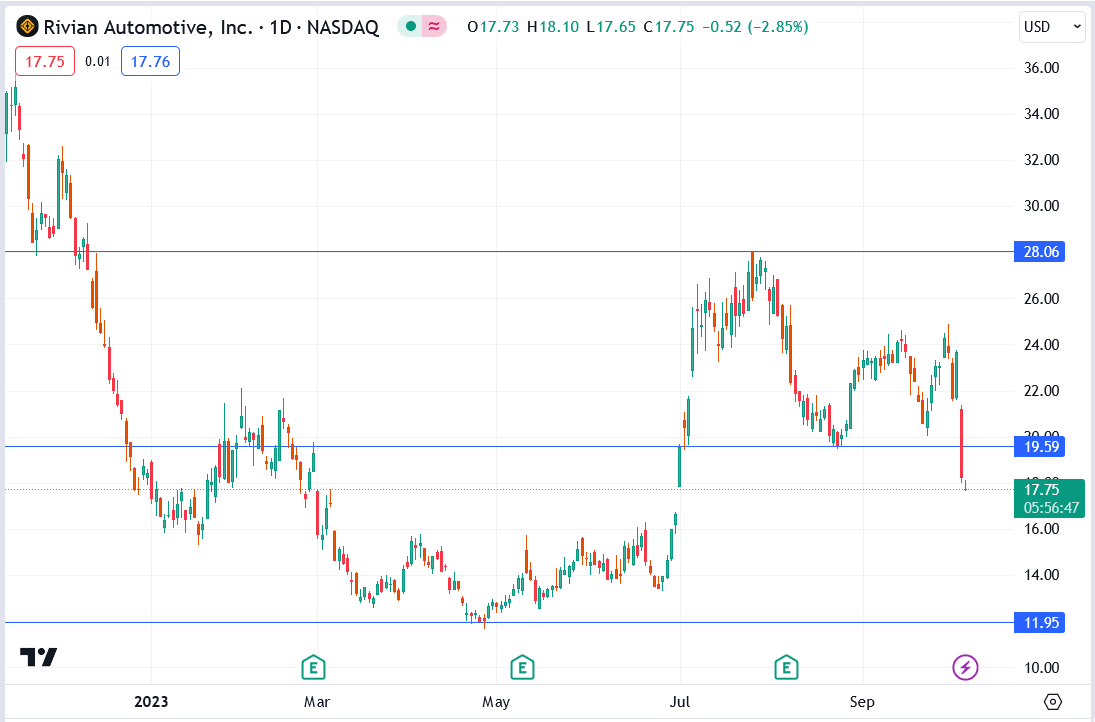Image resolution: width=1095 pixels, height=722 pixels.
Task: Select the 28.06 horizontal line price label
Action: pyautogui.click(x=1039, y=251)
